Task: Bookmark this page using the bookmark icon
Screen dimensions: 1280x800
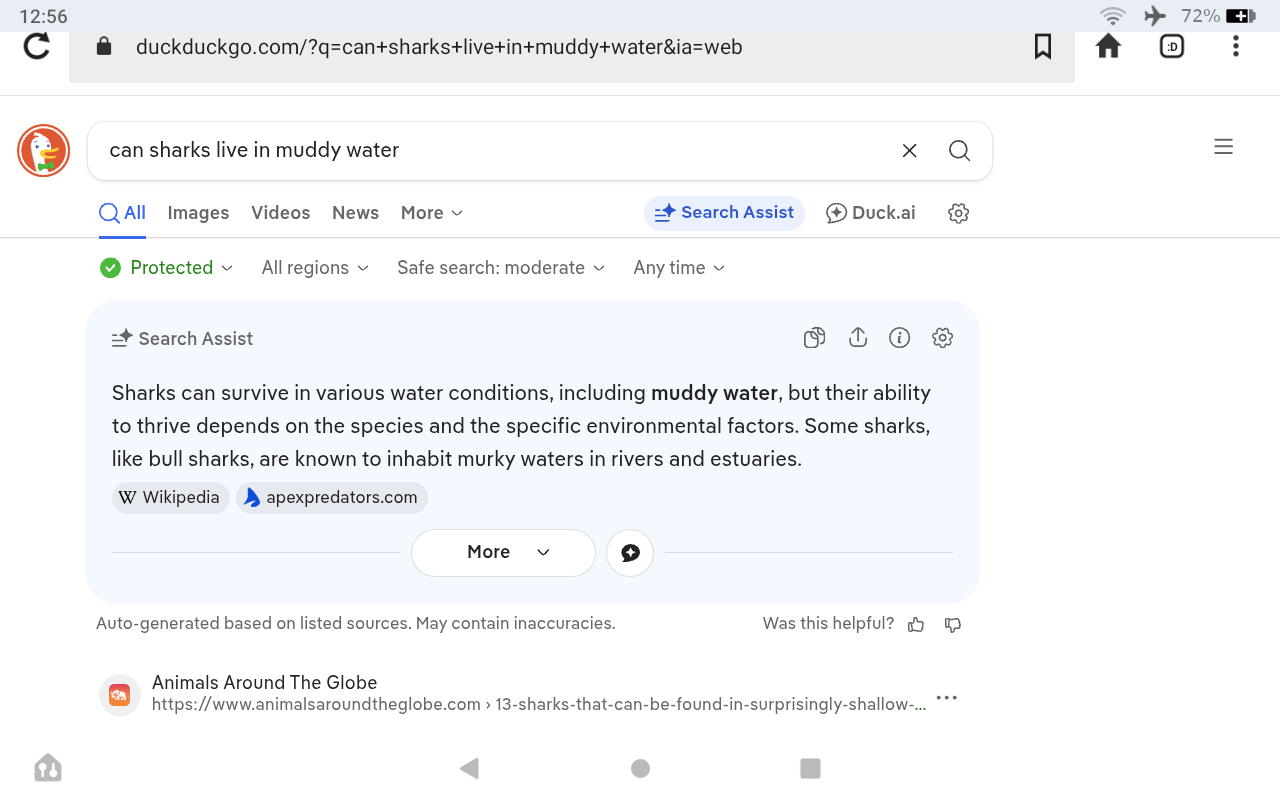Action: (1043, 46)
